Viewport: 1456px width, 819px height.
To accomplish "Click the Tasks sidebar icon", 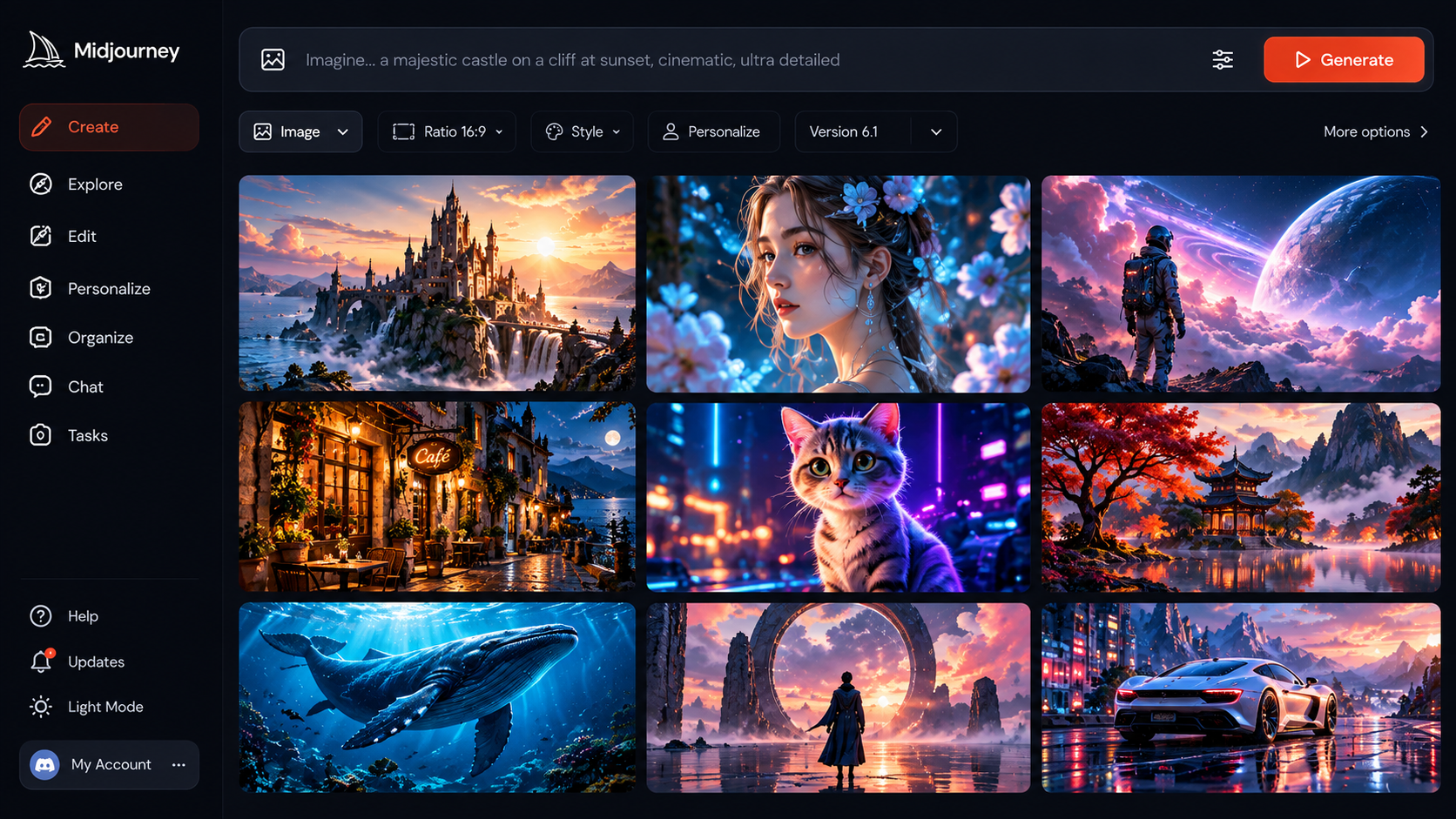I will coord(41,435).
